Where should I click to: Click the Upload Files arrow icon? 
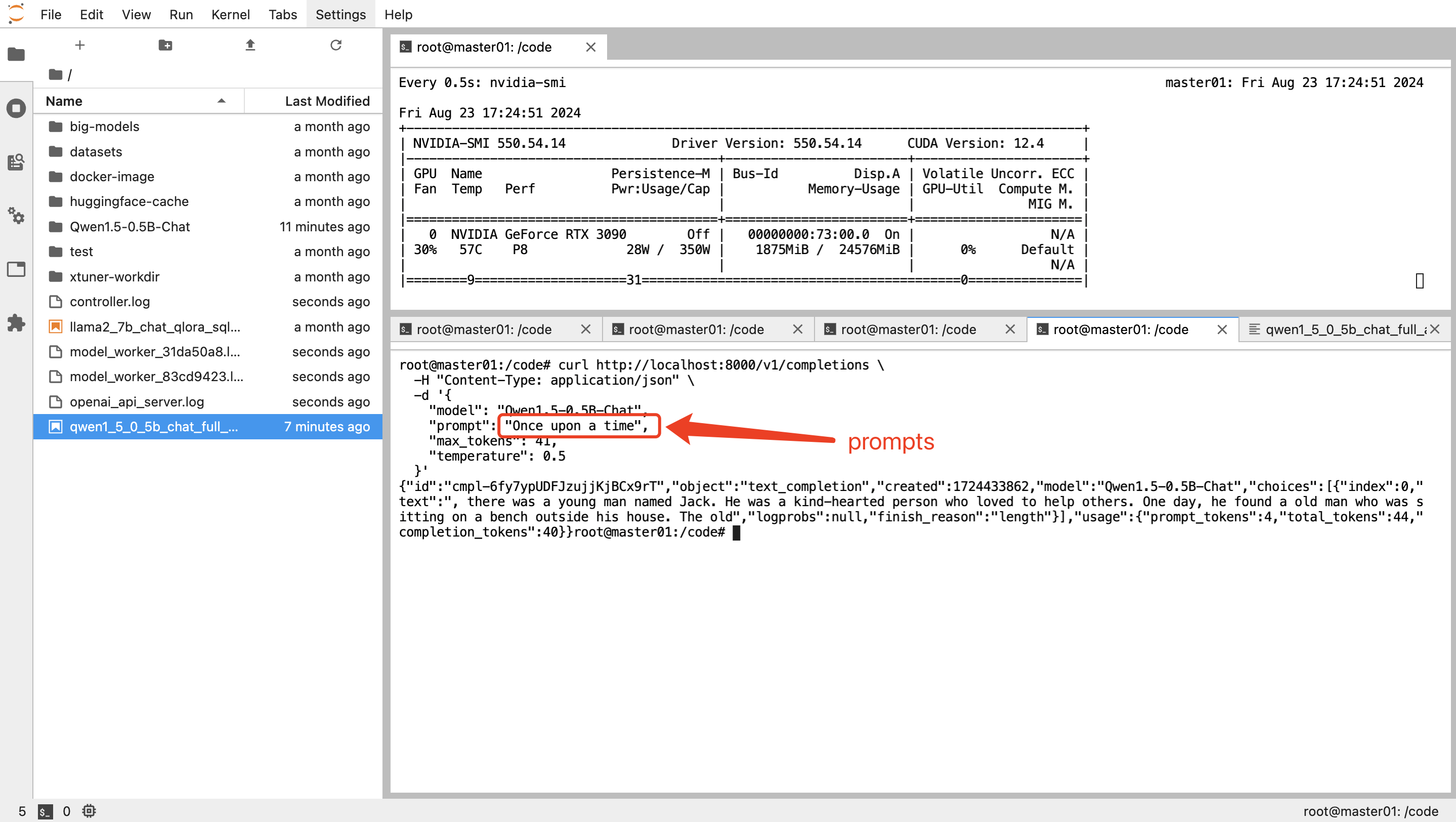250,45
